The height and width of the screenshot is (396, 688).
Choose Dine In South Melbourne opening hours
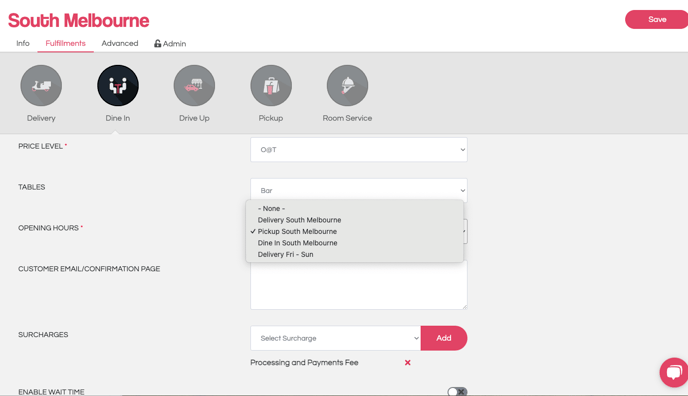coord(355,243)
